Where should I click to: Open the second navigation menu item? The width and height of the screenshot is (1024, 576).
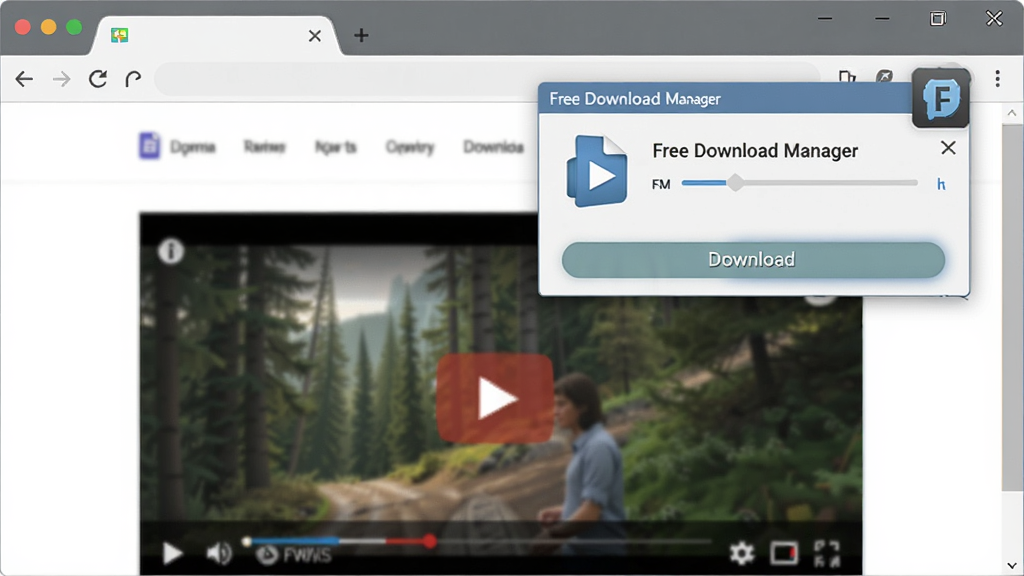tap(264, 147)
